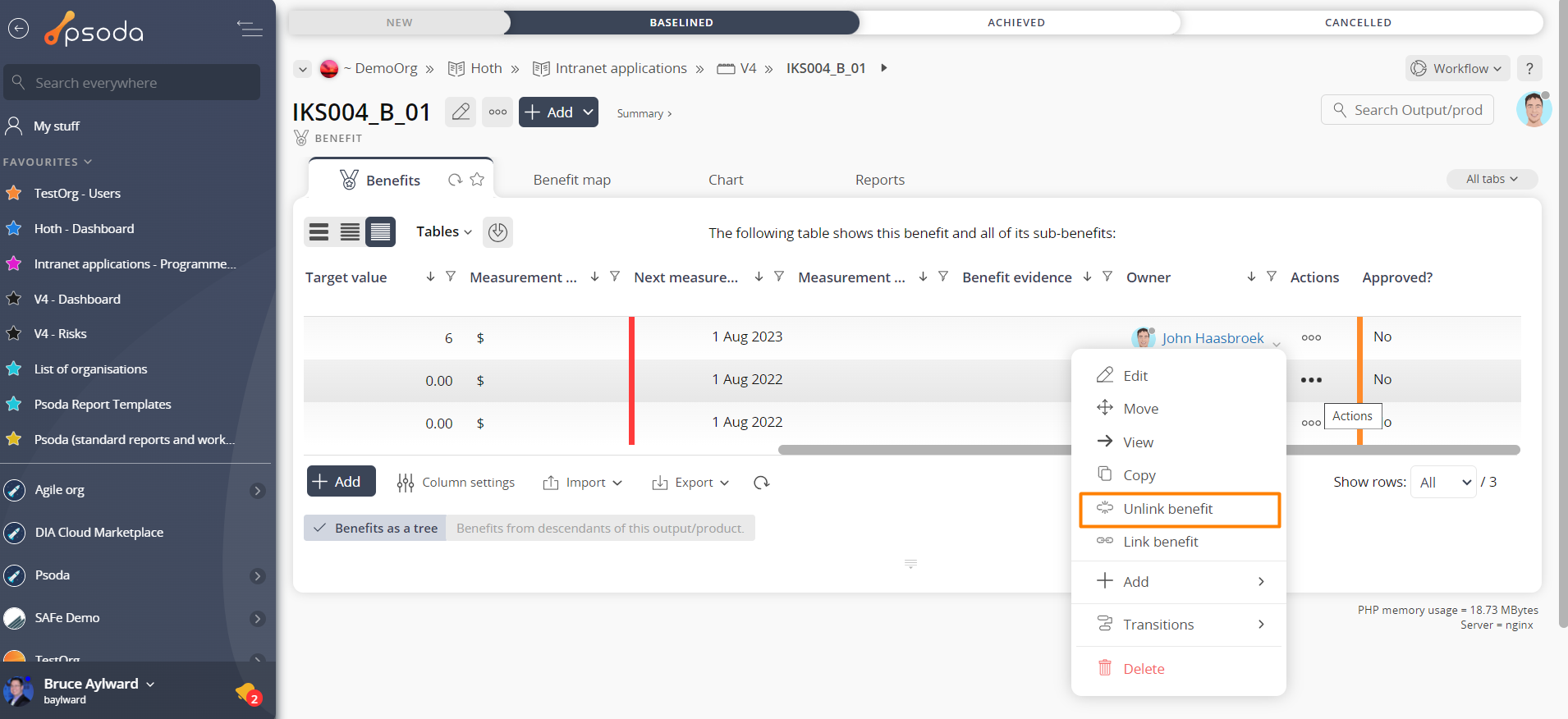The width and height of the screenshot is (1568, 719).
Task: Filter the Target value column
Action: [x=451, y=277]
